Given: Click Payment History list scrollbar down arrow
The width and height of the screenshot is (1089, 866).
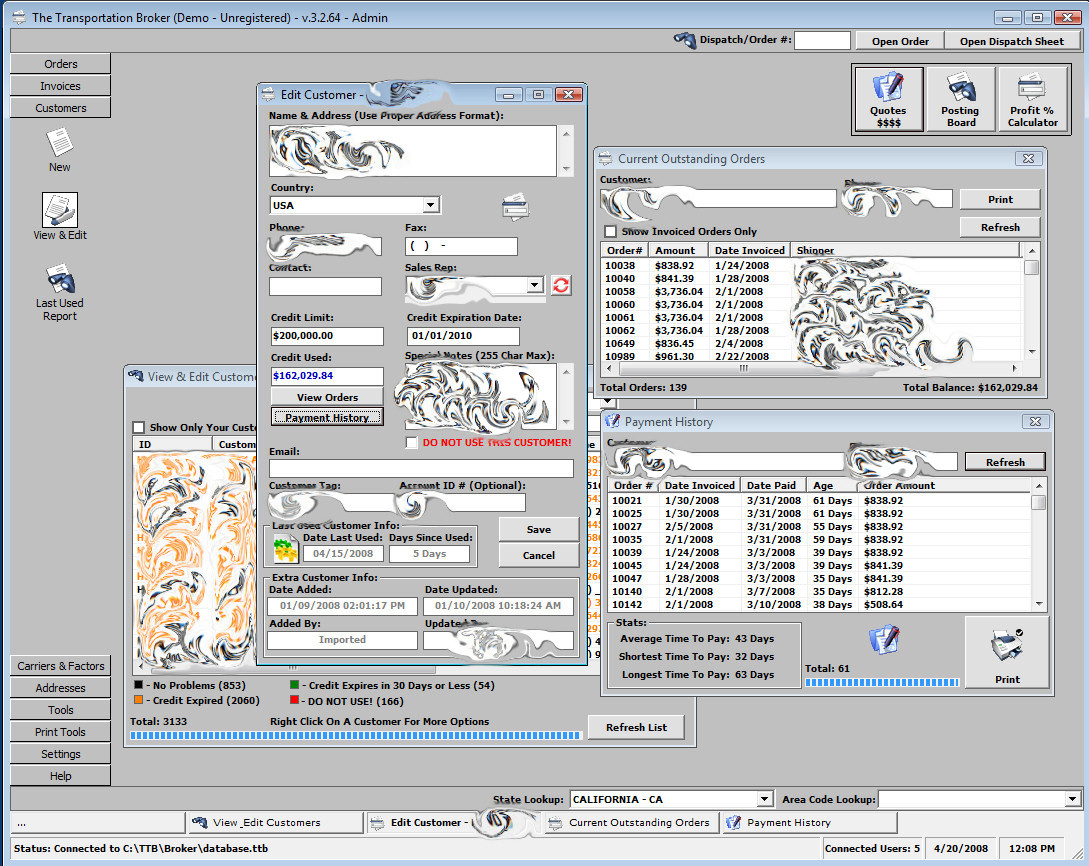Looking at the screenshot, I should [1039, 604].
